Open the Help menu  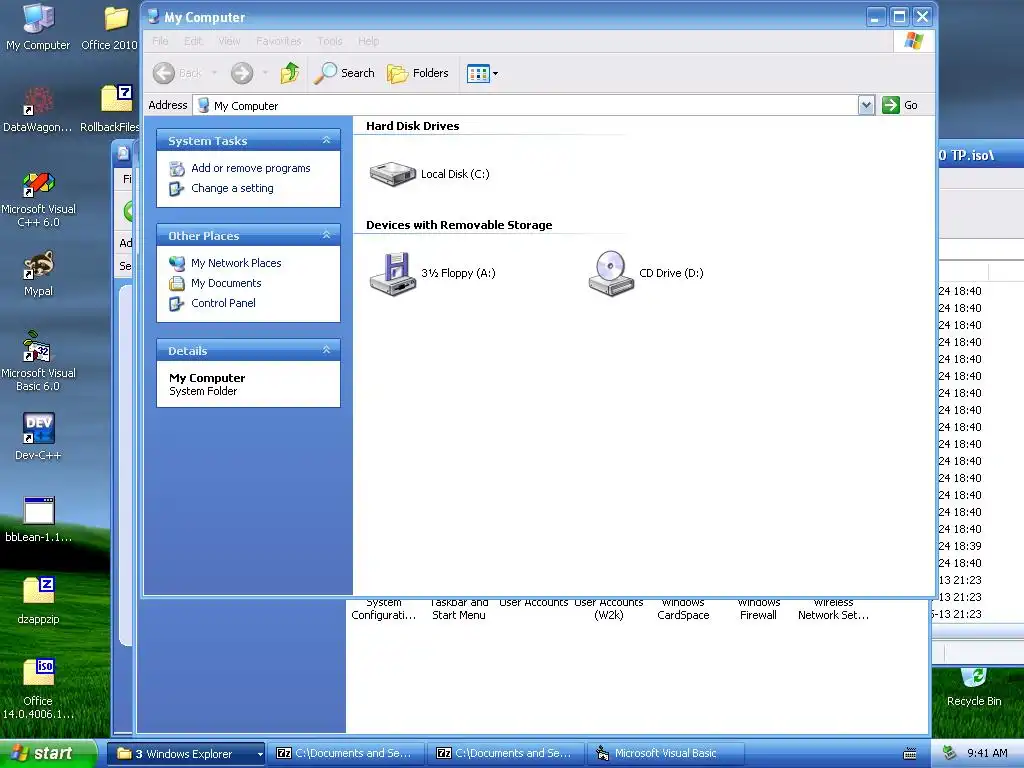point(368,41)
